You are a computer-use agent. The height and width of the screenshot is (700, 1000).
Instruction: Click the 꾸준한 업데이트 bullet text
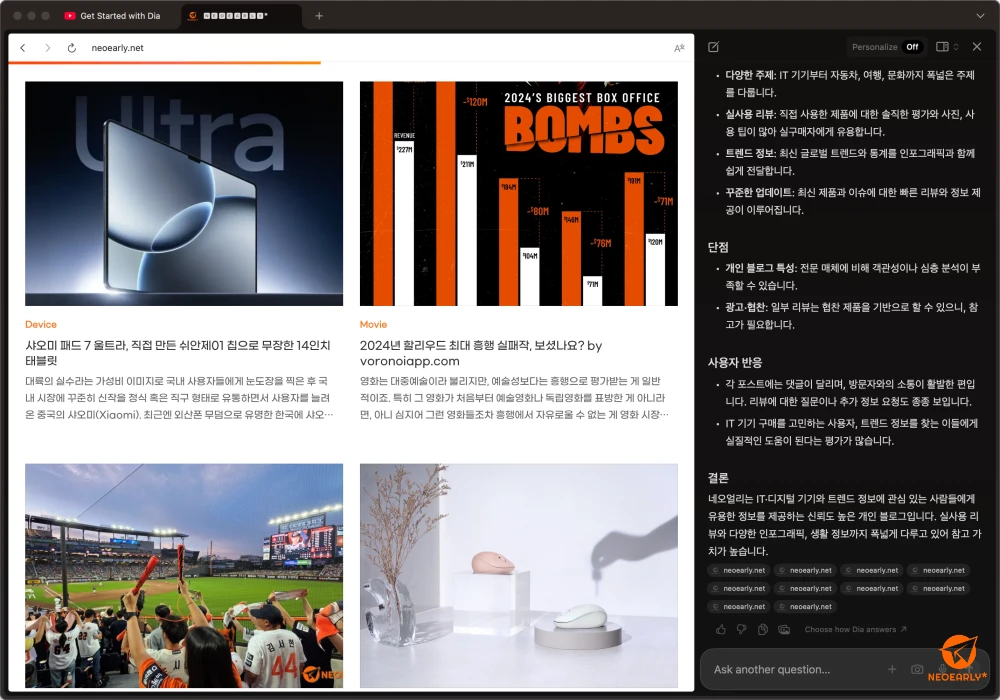(852, 201)
